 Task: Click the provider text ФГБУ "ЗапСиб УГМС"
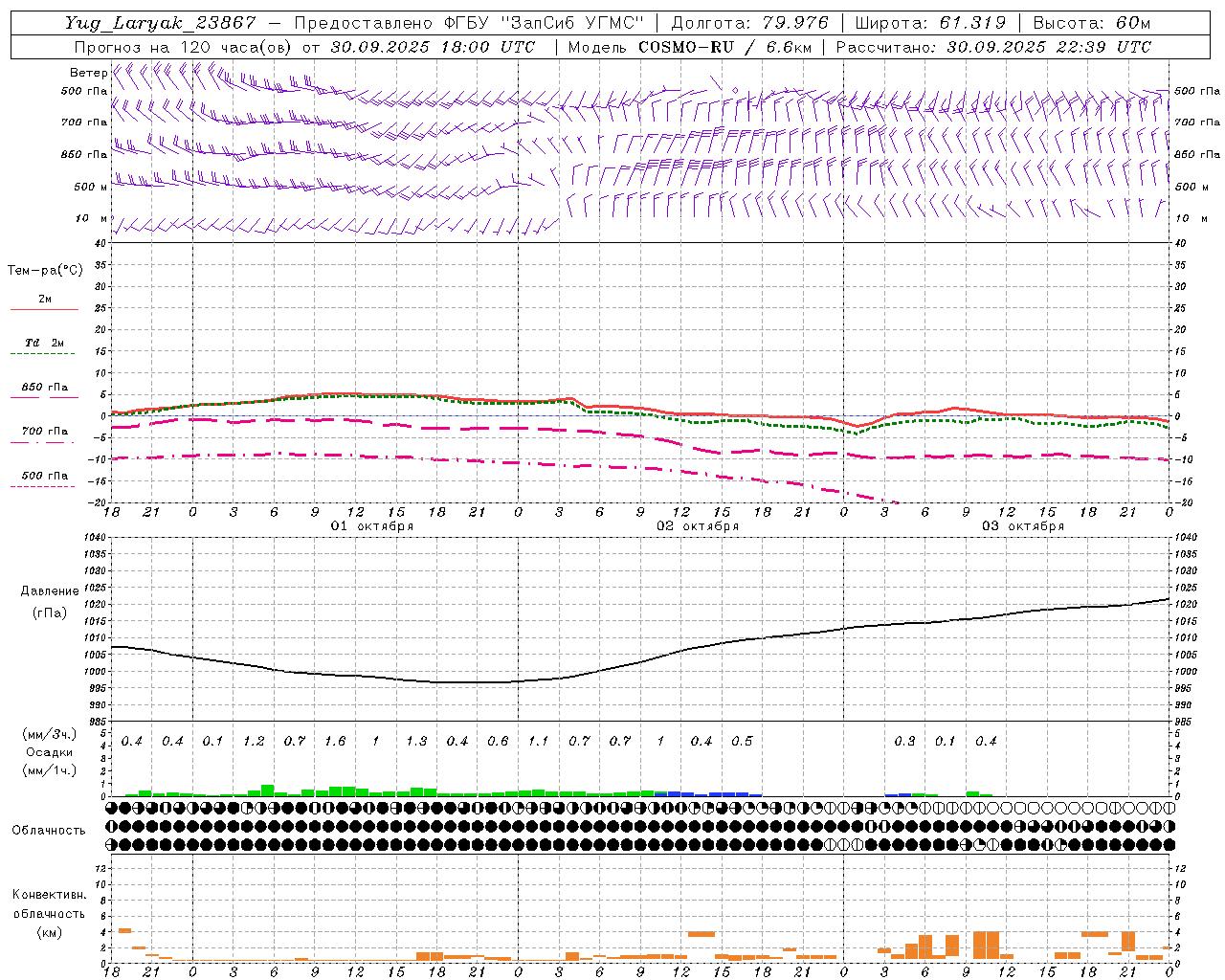tap(545, 23)
